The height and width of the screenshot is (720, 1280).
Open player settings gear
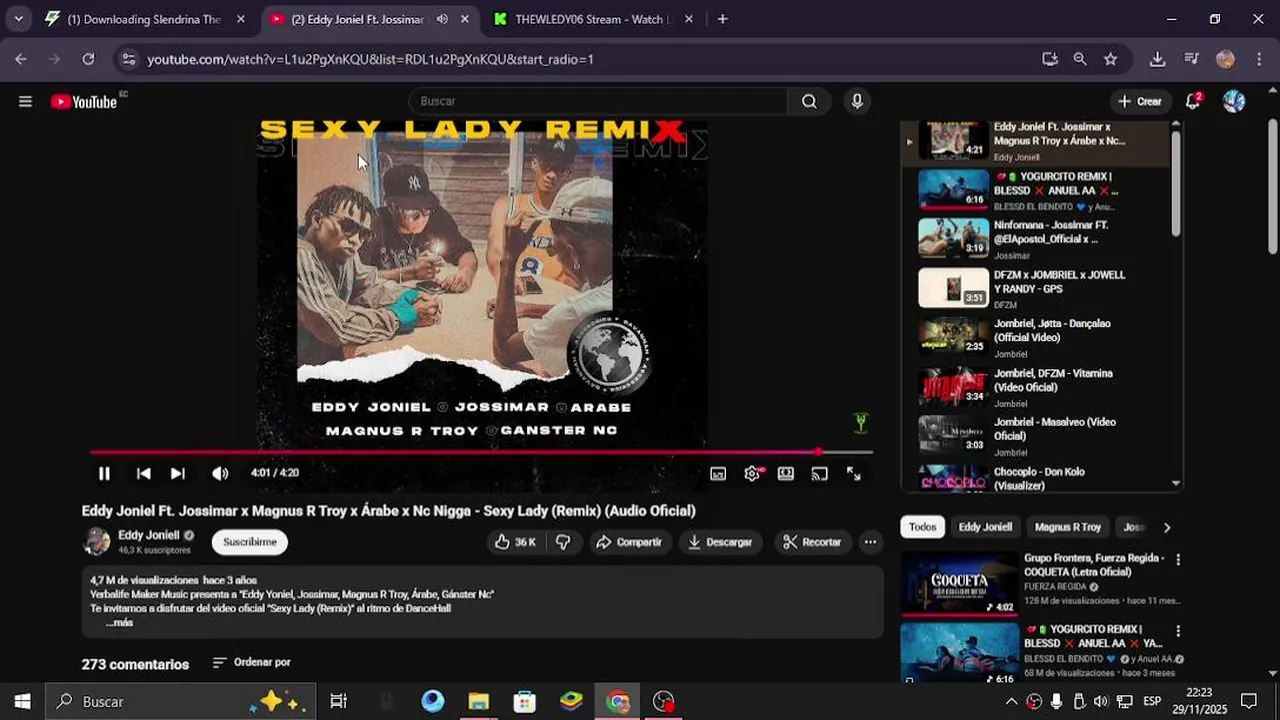752,474
